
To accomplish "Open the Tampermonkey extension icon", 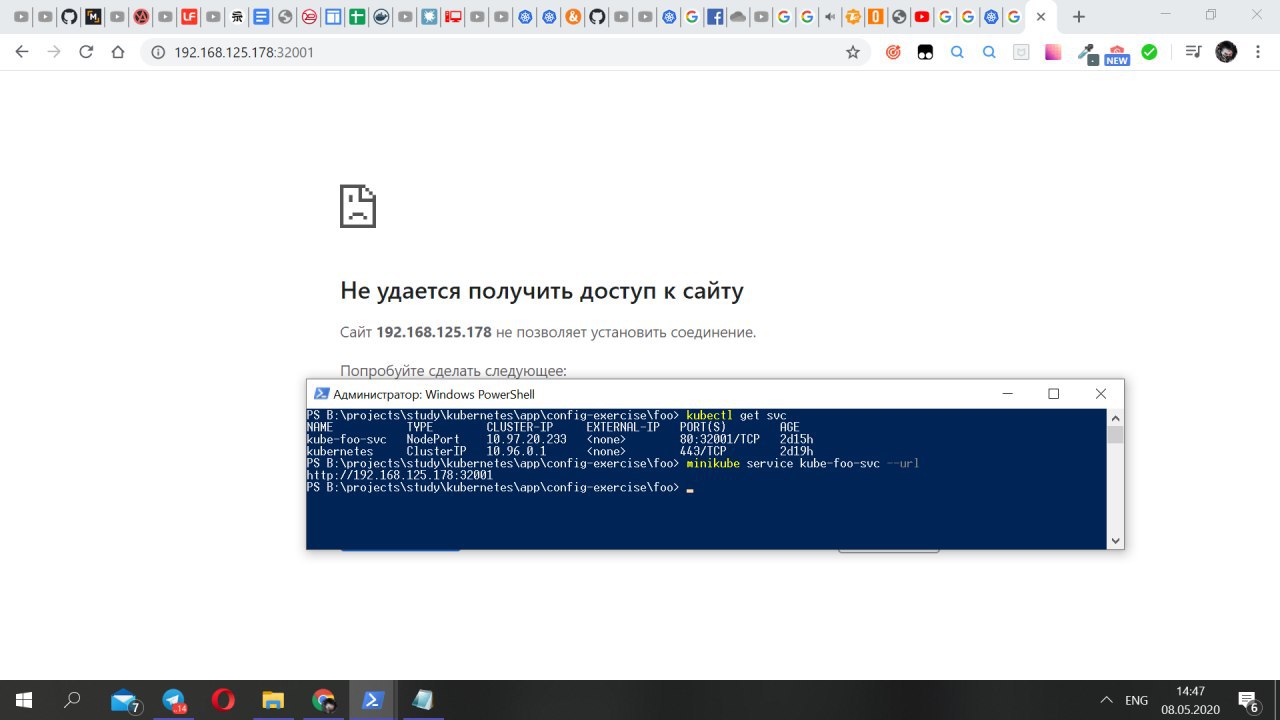I will (926, 52).
